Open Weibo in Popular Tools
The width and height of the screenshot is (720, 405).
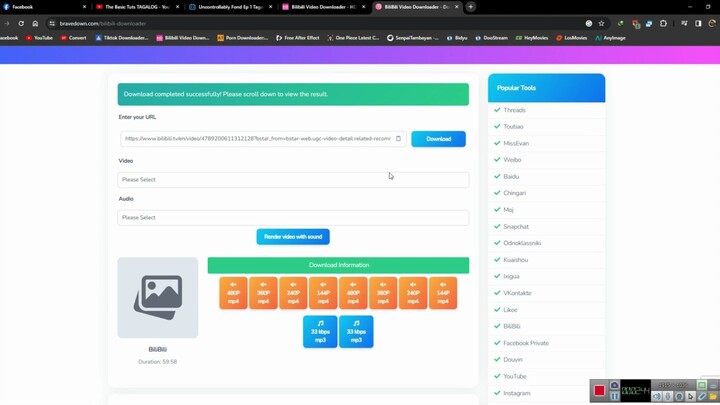click(512, 160)
